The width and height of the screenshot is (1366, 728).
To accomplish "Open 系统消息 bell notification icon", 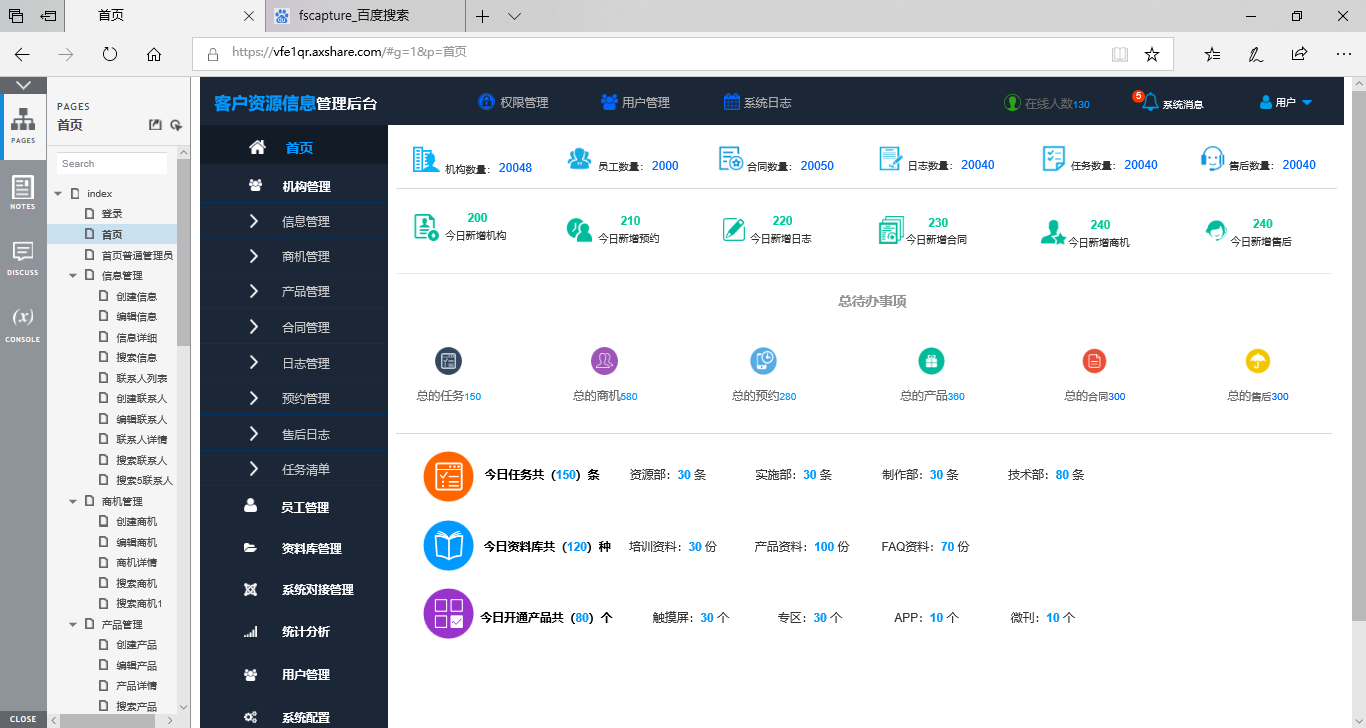I will click(x=1150, y=102).
